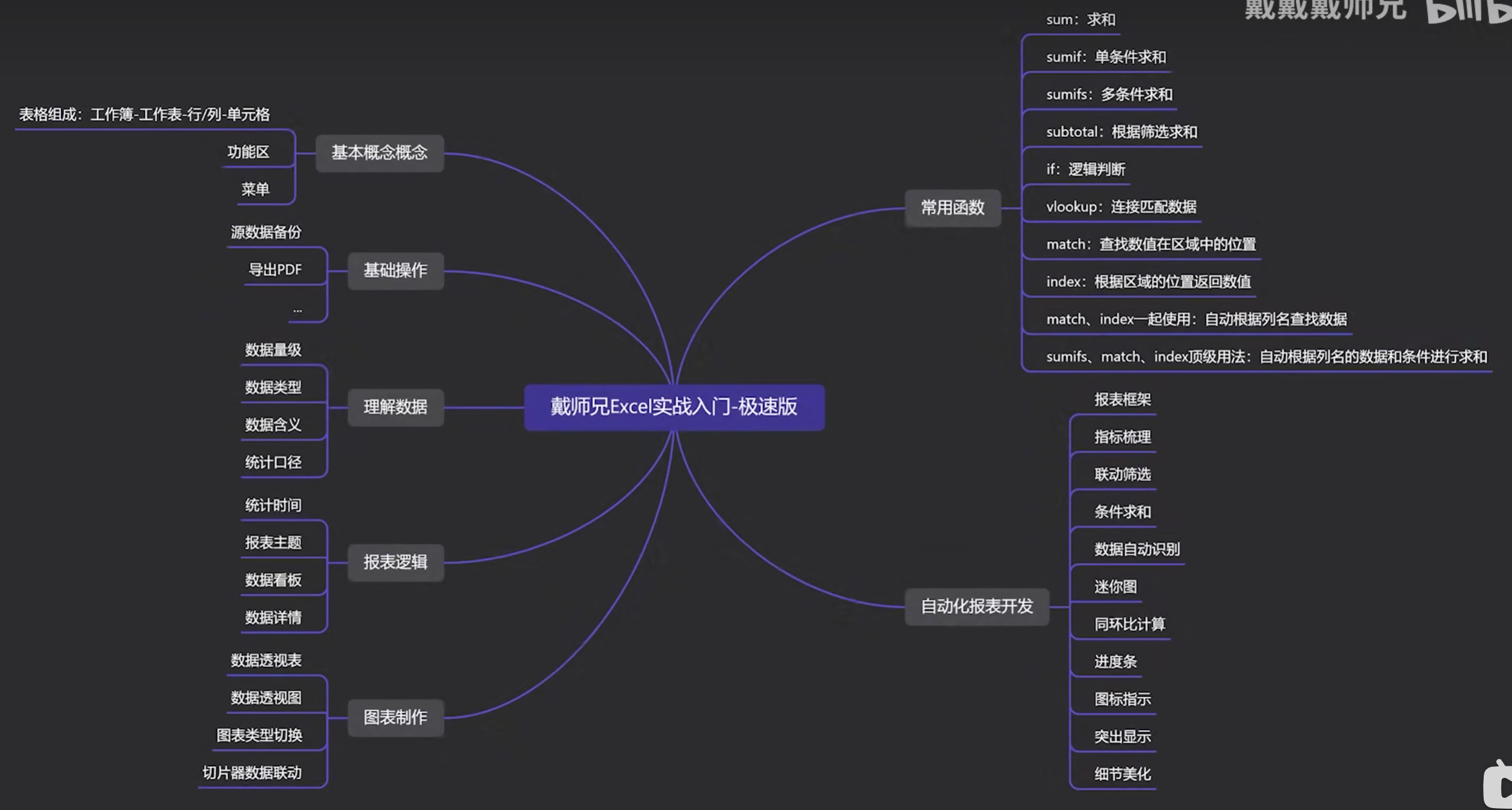Click the 报表主题 leaf item
Screen dimensions: 1512x810
(273, 543)
